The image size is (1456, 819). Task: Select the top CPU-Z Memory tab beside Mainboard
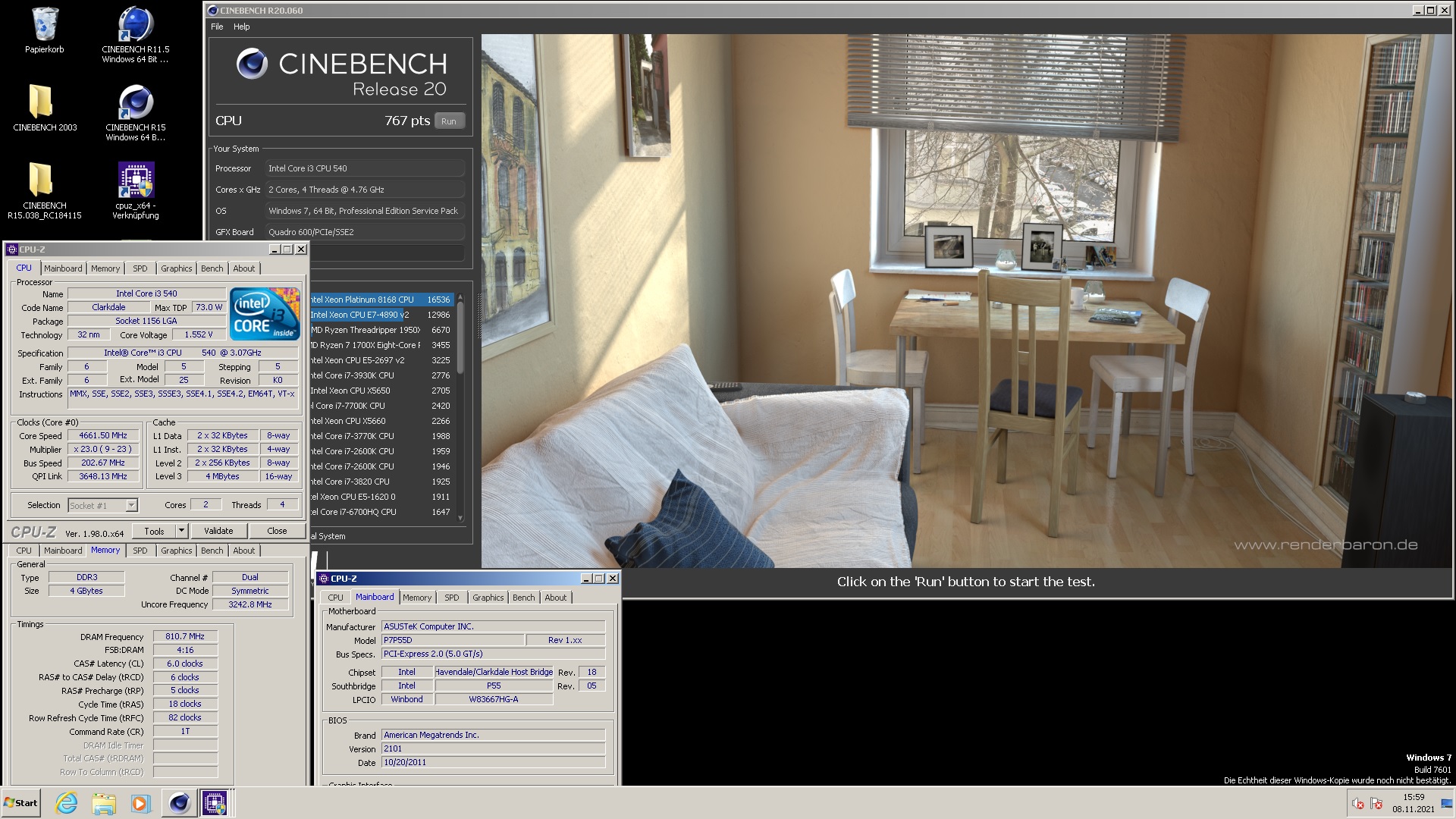point(105,268)
